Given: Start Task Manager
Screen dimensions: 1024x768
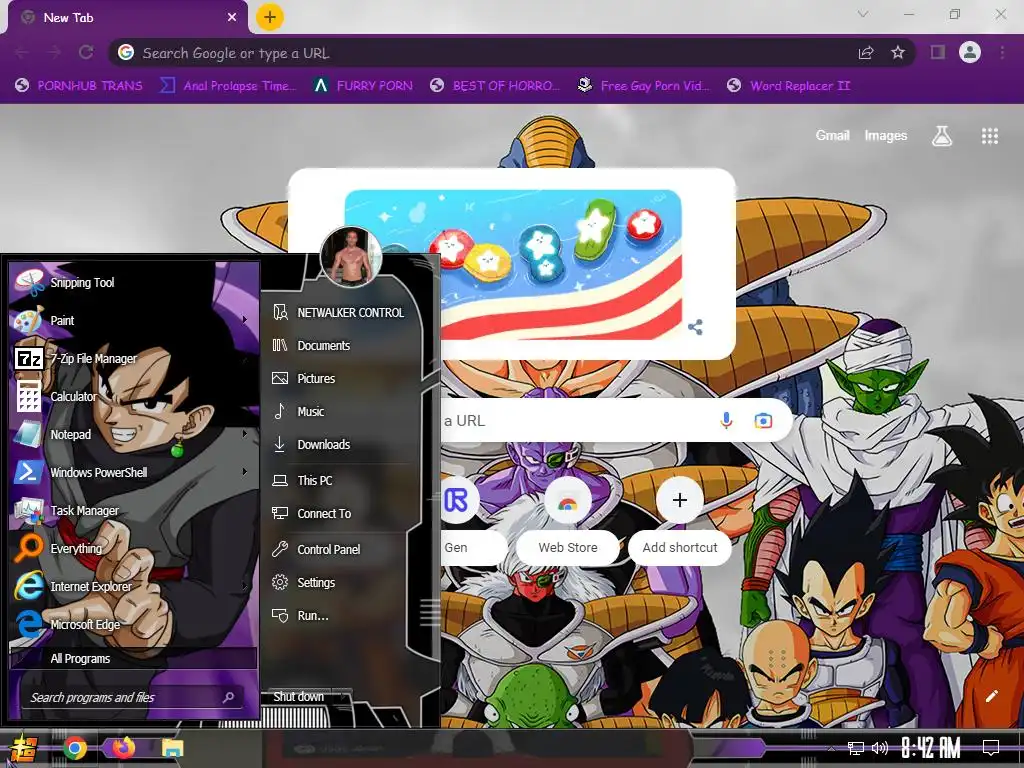Looking at the screenshot, I should [134, 510].
